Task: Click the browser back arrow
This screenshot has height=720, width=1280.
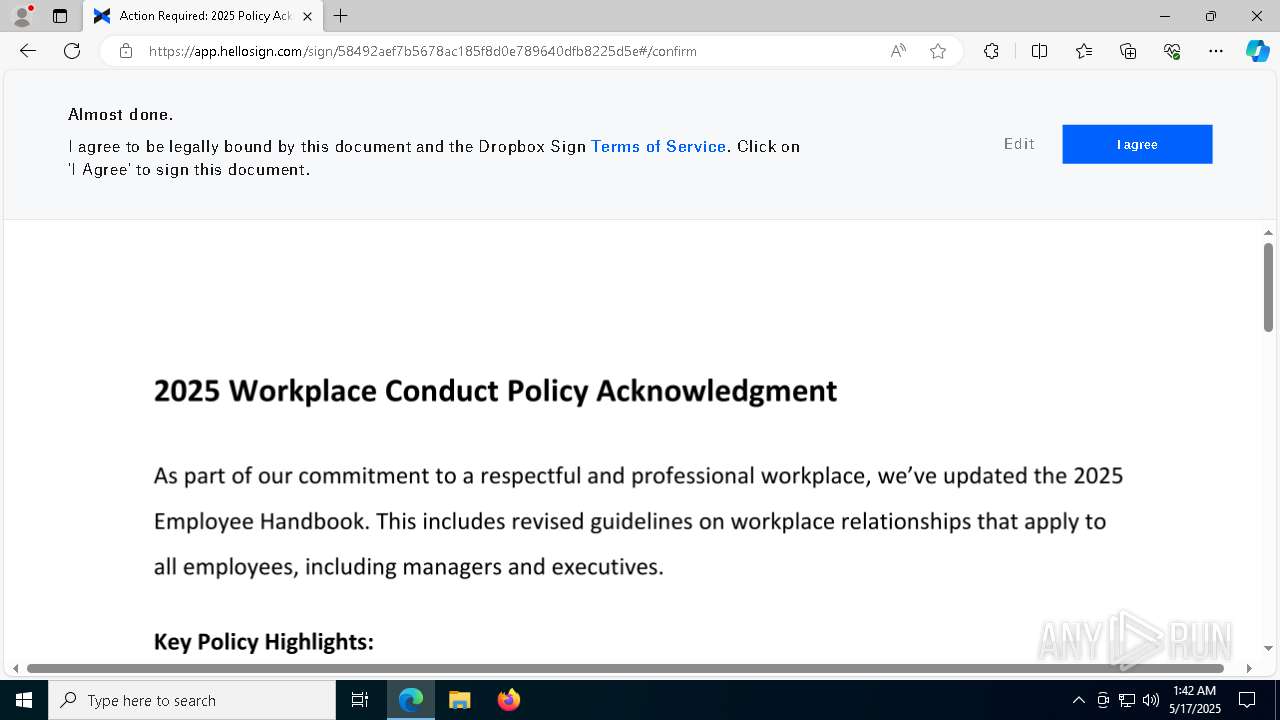Action: click(x=28, y=51)
